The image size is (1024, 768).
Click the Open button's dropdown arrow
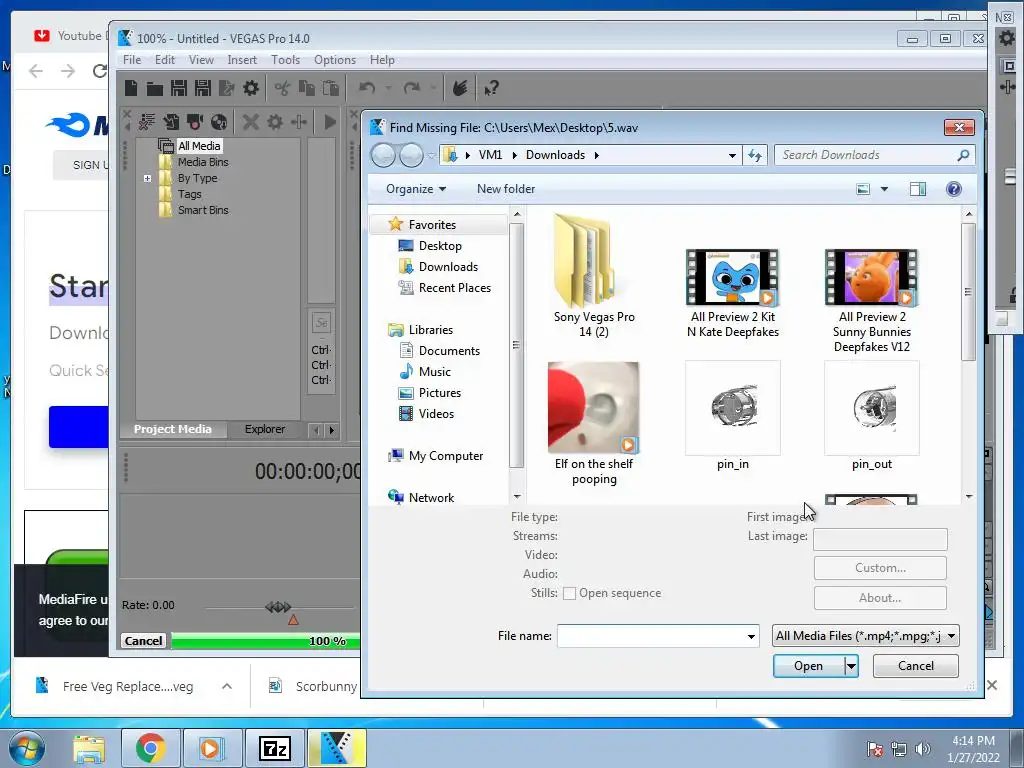point(851,666)
